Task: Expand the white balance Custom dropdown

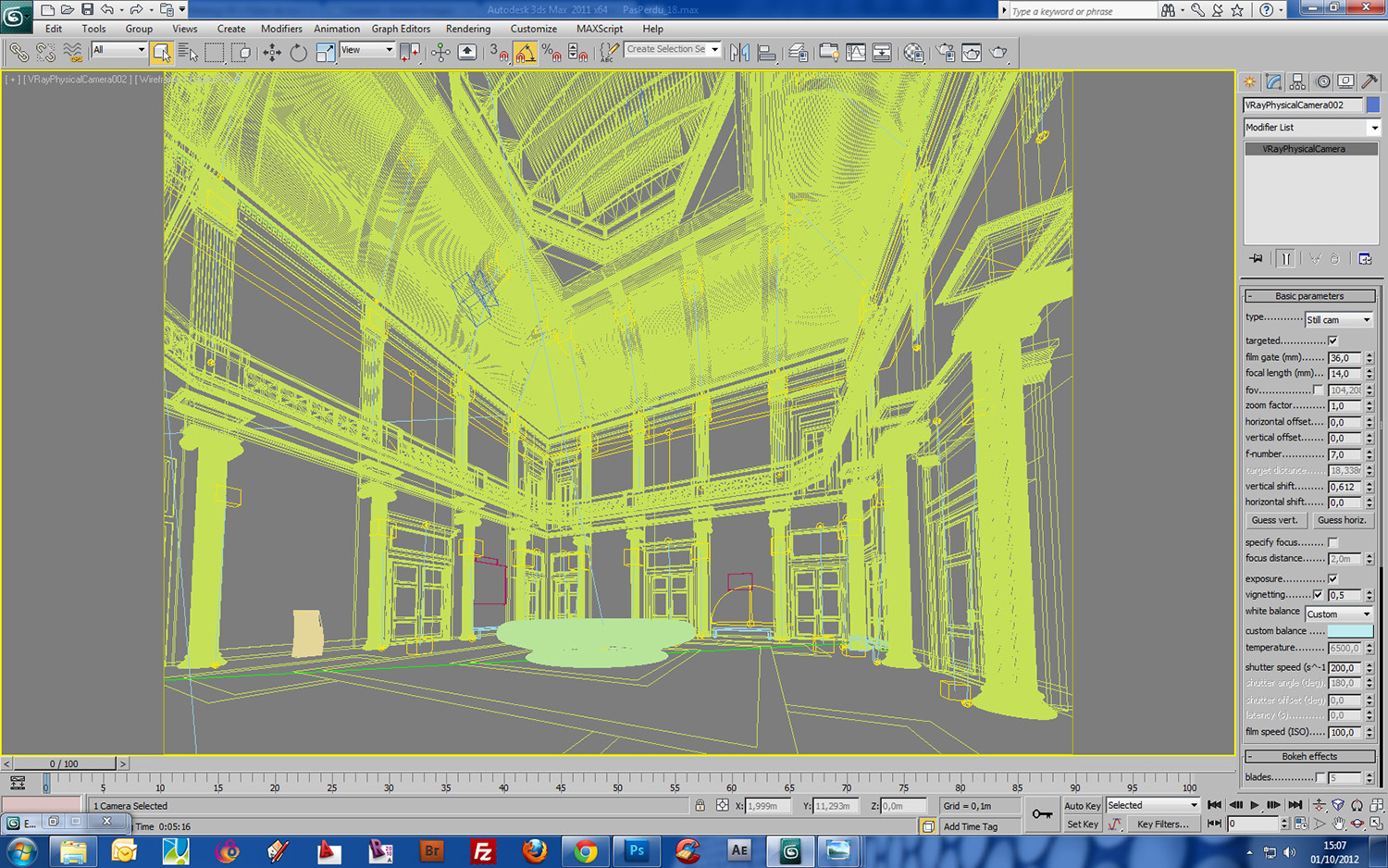Action: click(1338, 614)
